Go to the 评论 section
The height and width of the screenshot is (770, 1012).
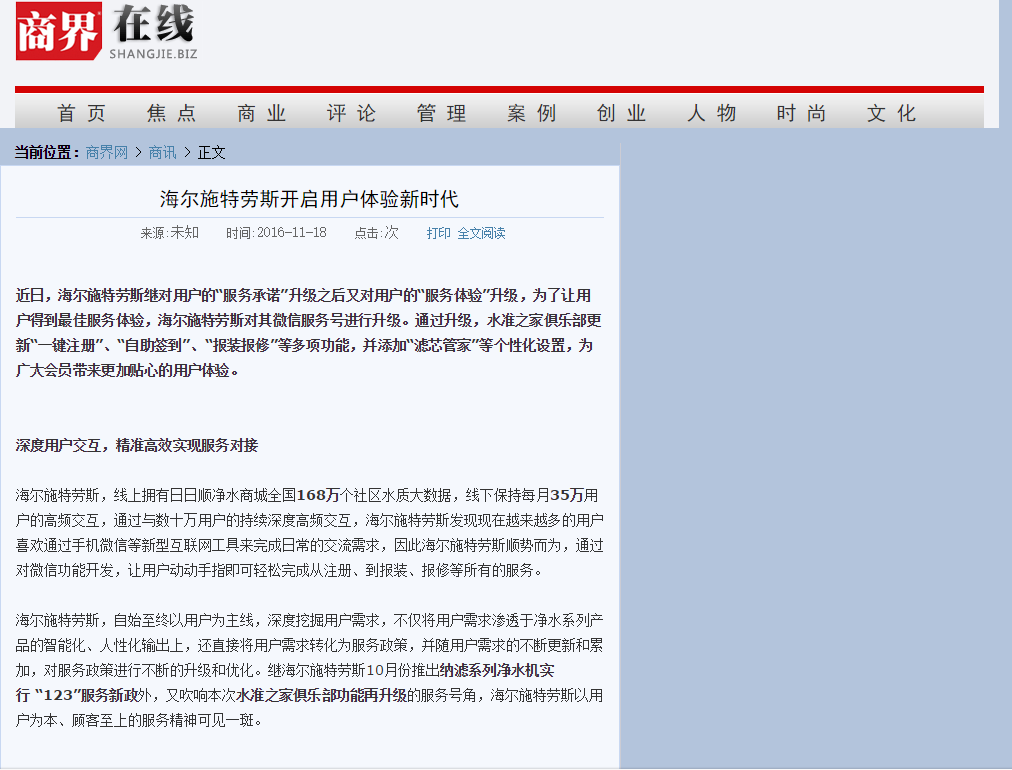(x=351, y=114)
